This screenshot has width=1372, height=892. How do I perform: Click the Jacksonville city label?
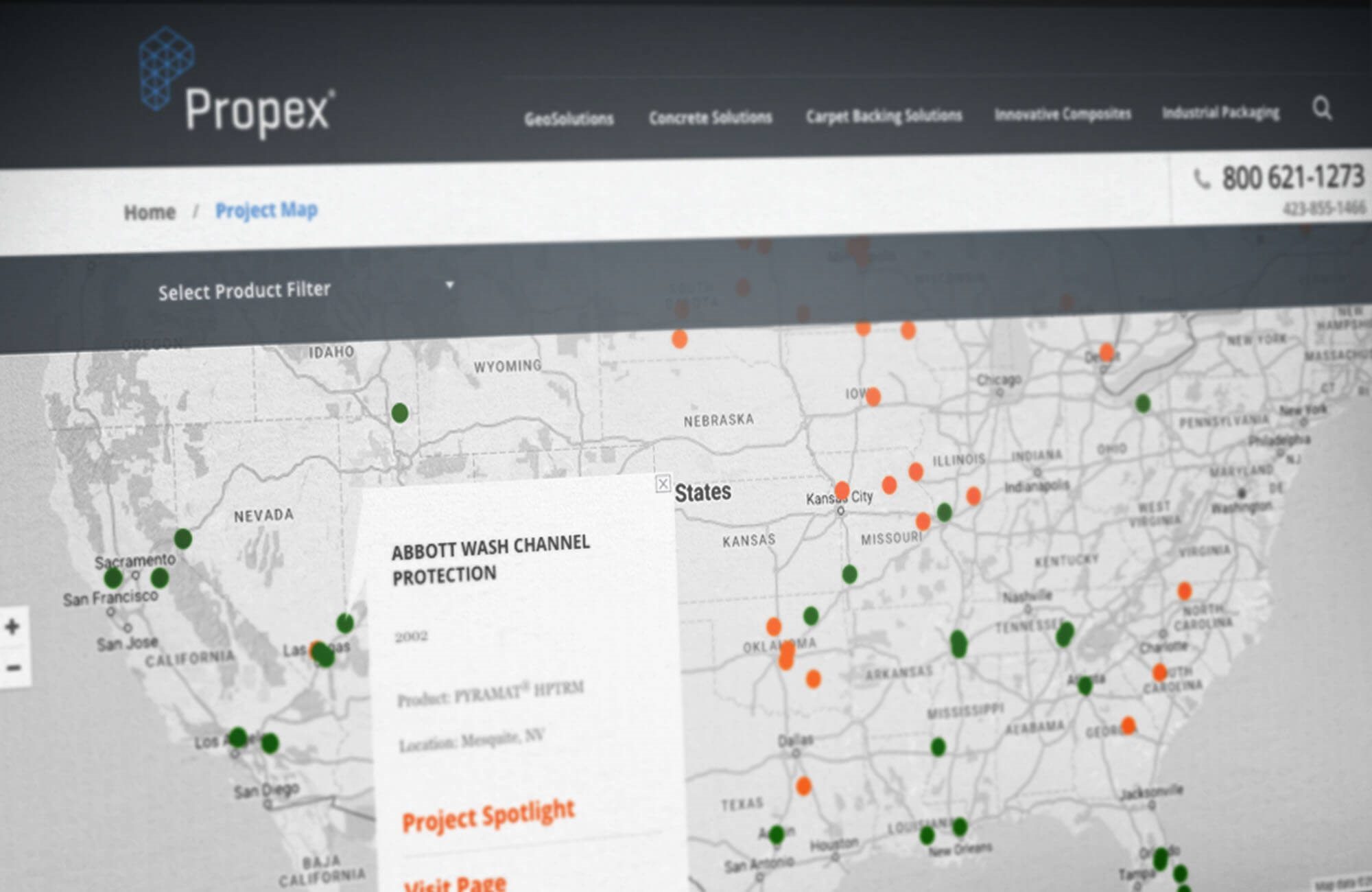pos(1151,792)
